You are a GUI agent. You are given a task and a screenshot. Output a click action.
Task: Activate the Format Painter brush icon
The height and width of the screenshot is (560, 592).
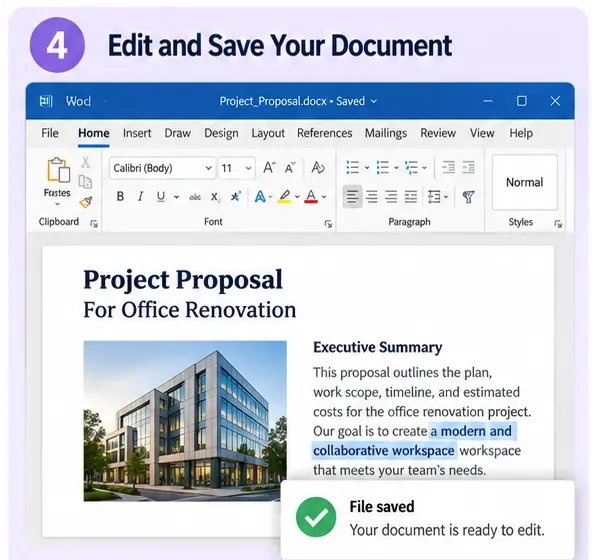pyautogui.click(x=86, y=202)
